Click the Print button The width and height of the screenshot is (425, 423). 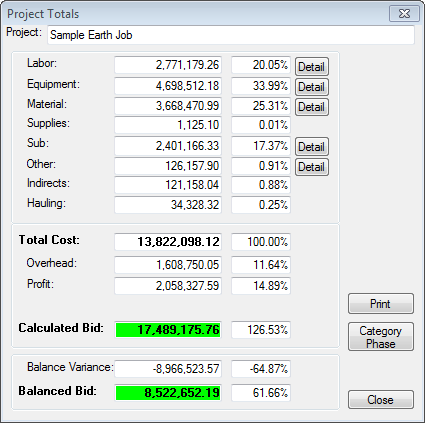pyautogui.click(x=381, y=304)
